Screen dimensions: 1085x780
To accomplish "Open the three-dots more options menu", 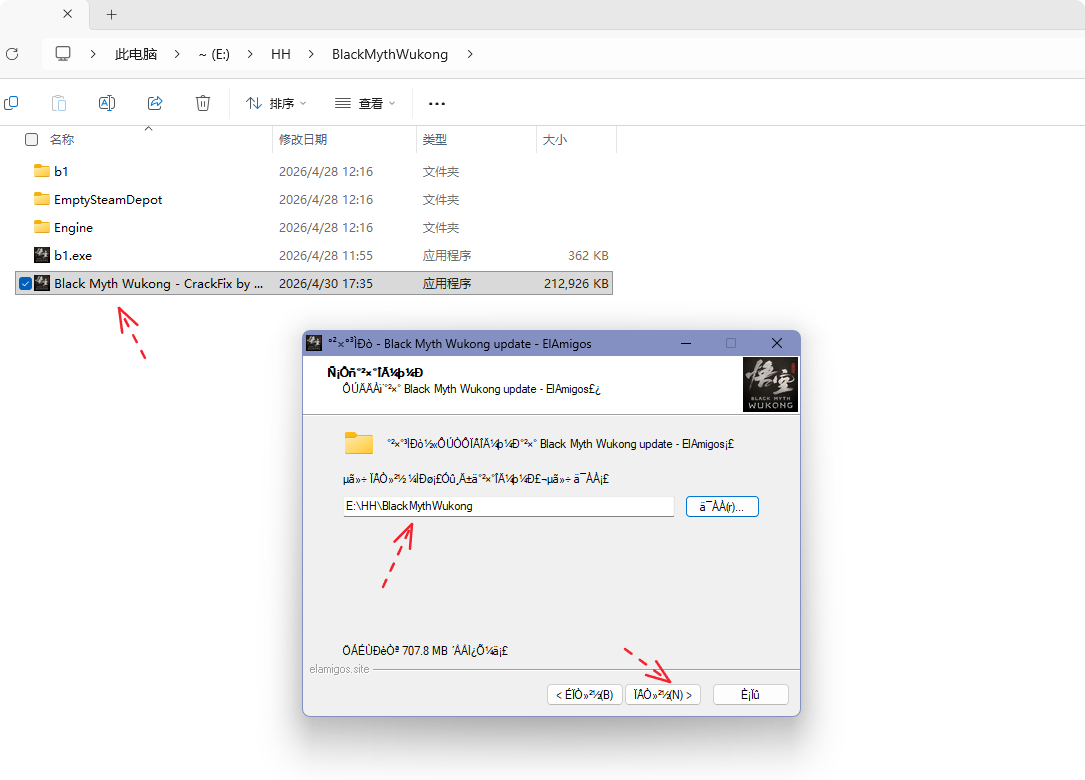I will (437, 104).
